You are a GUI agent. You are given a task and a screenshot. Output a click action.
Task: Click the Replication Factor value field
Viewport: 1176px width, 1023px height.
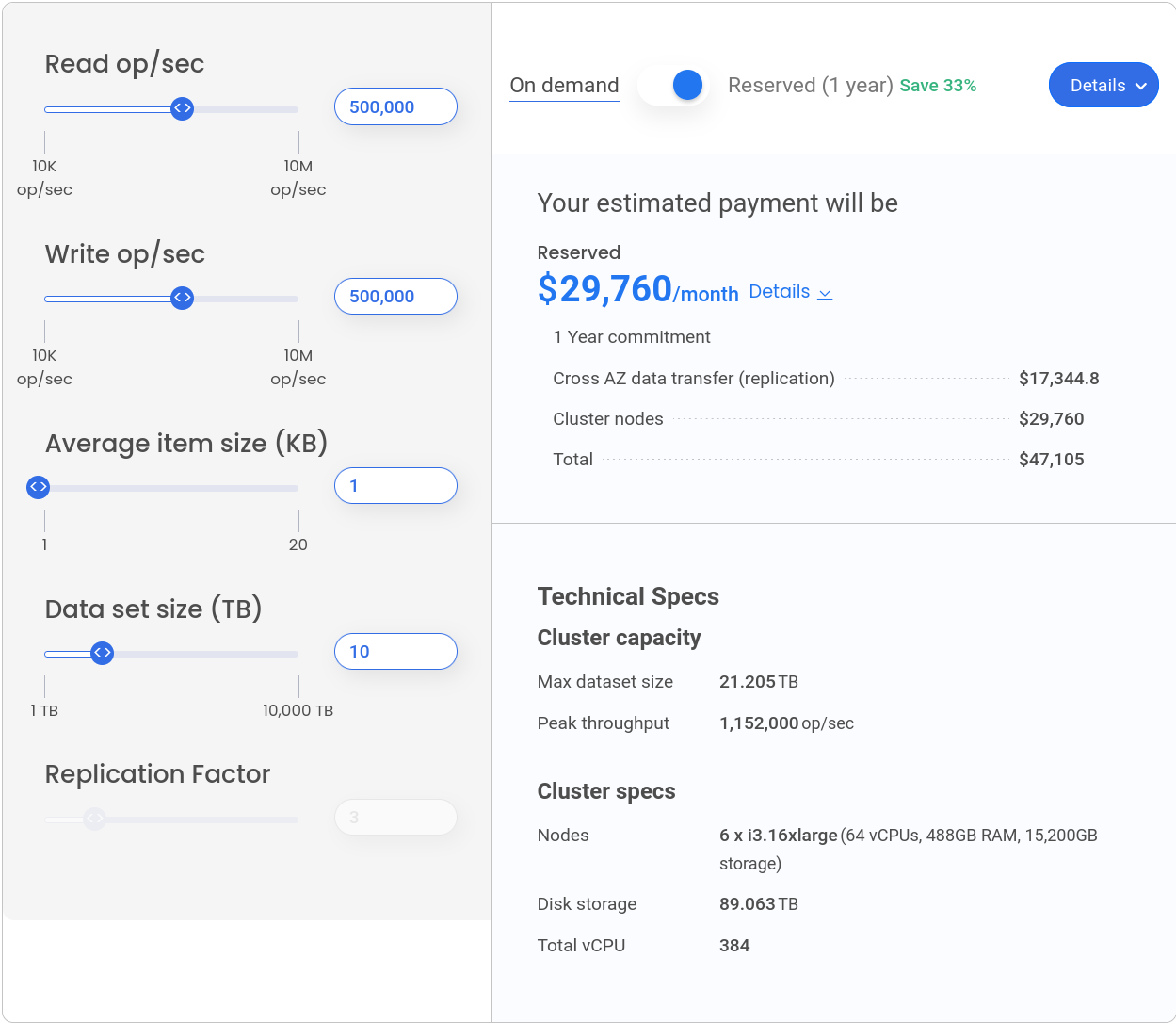[x=395, y=818]
